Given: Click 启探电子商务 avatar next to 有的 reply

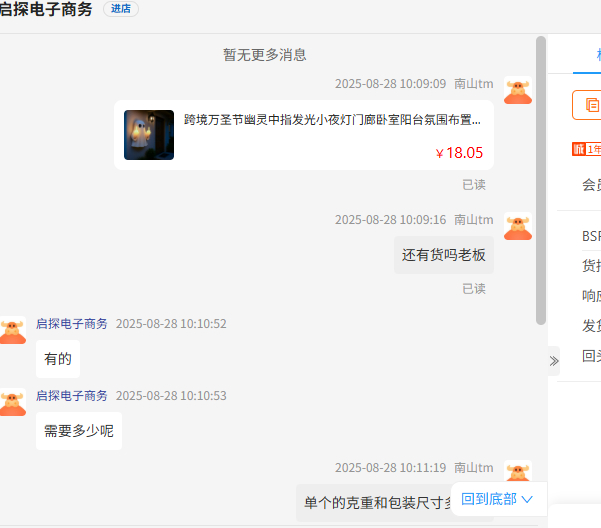Looking at the screenshot, I should [13, 330].
